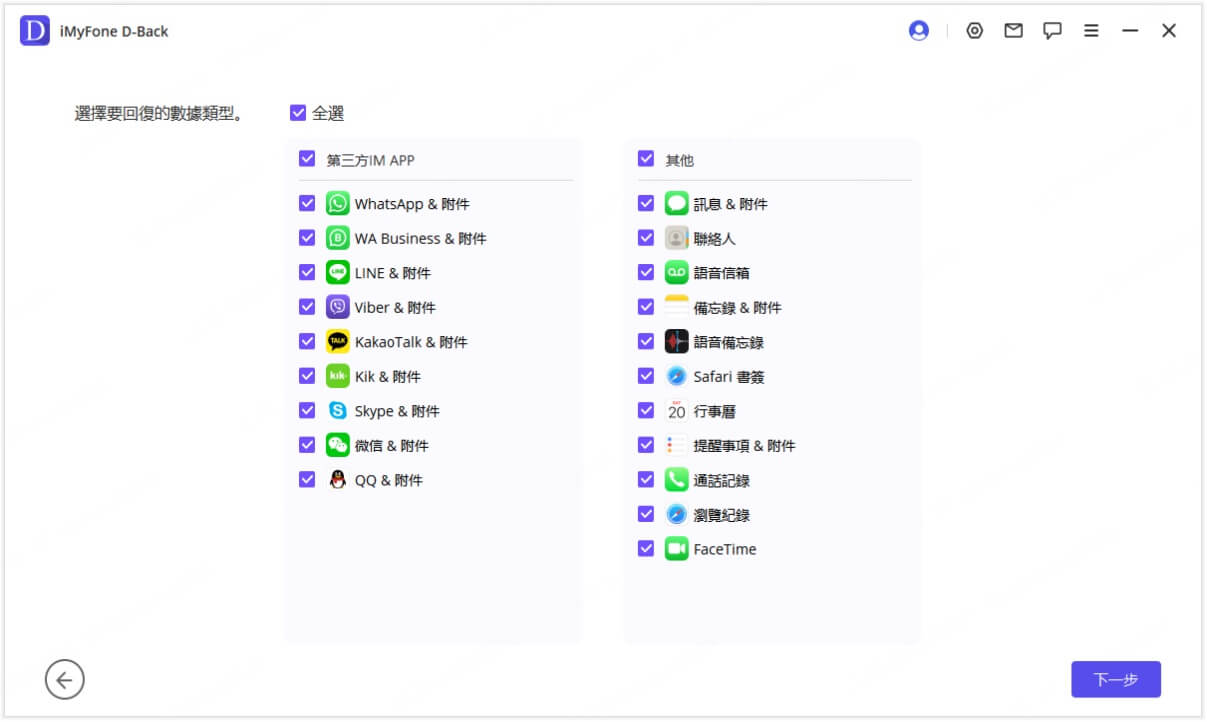Image resolution: width=1207 pixels, height=722 pixels.
Task: Click the FaceTime camera icon
Action: [677, 549]
